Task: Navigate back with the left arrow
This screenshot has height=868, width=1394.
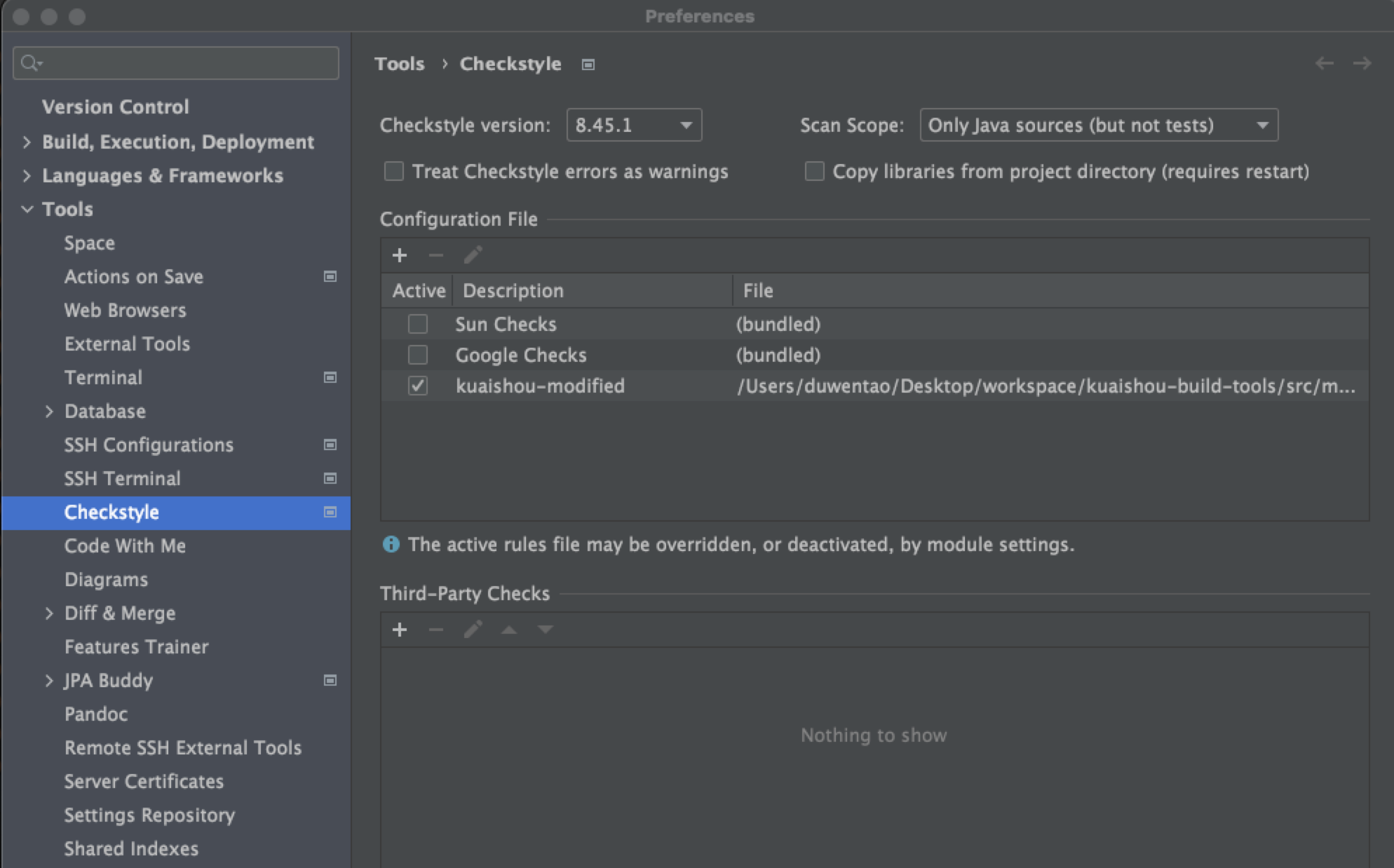Action: coord(1324,64)
